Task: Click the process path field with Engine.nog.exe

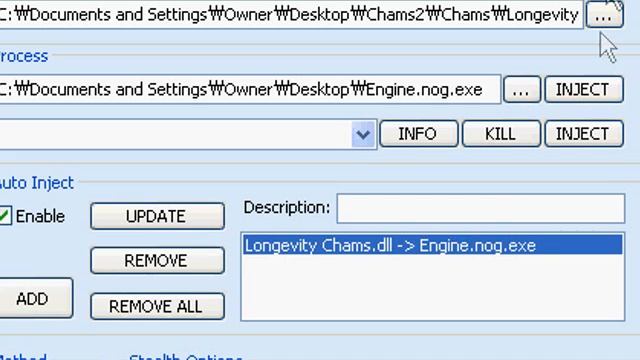Action: click(250, 89)
